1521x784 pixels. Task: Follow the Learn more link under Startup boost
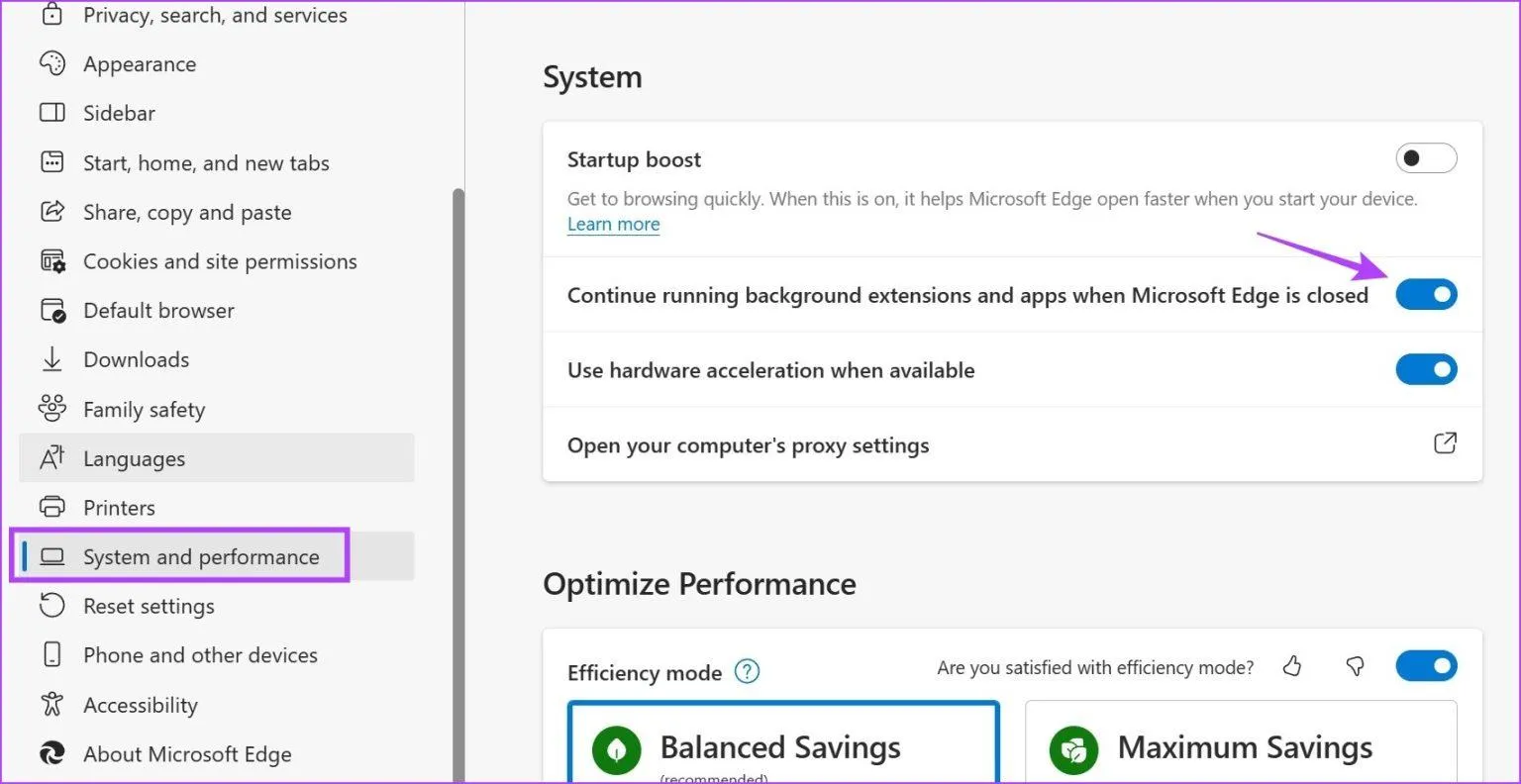click(x=613, y=225)
